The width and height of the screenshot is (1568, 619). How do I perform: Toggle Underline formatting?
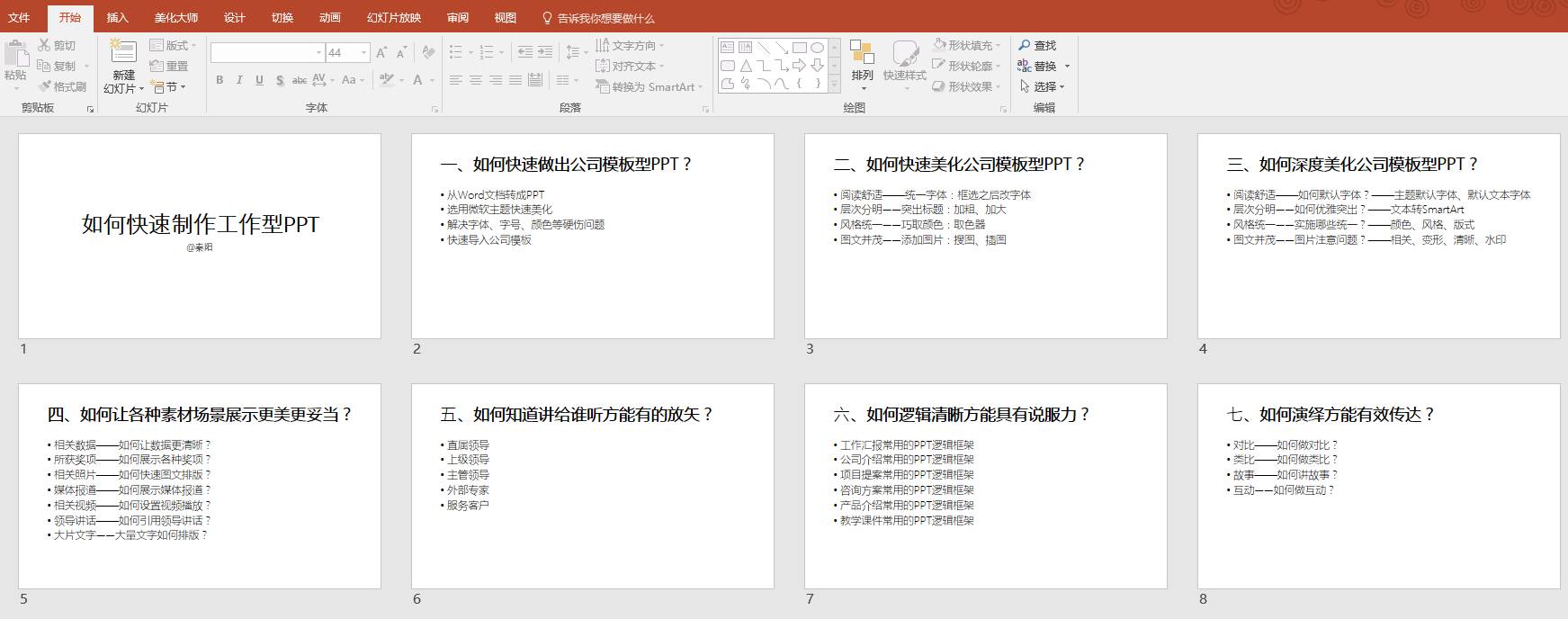tap(259, 80)
